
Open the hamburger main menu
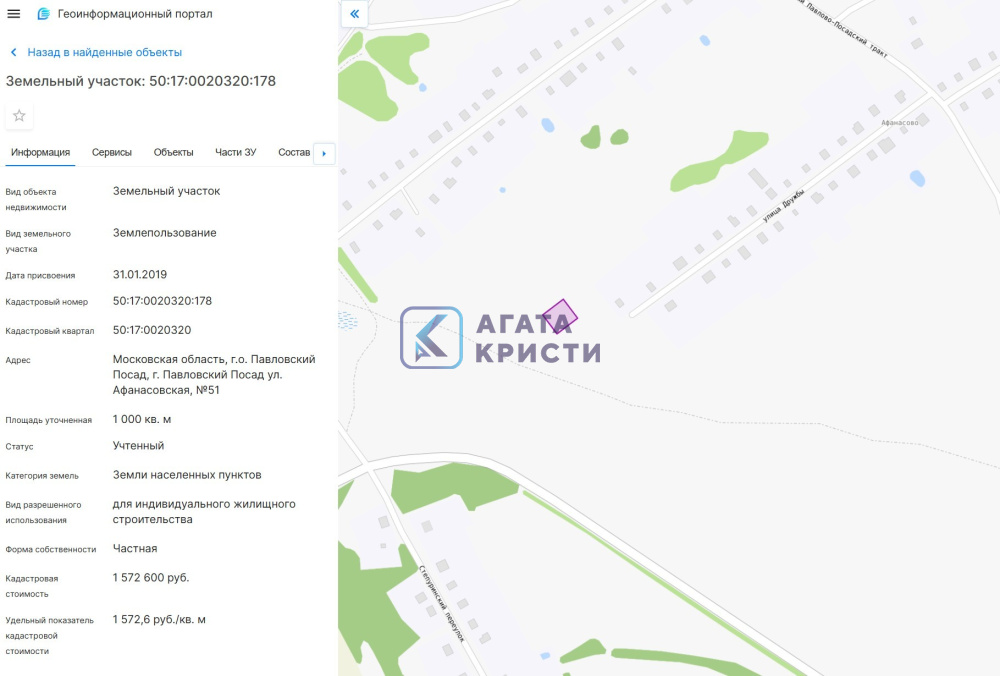coord(14,14)
